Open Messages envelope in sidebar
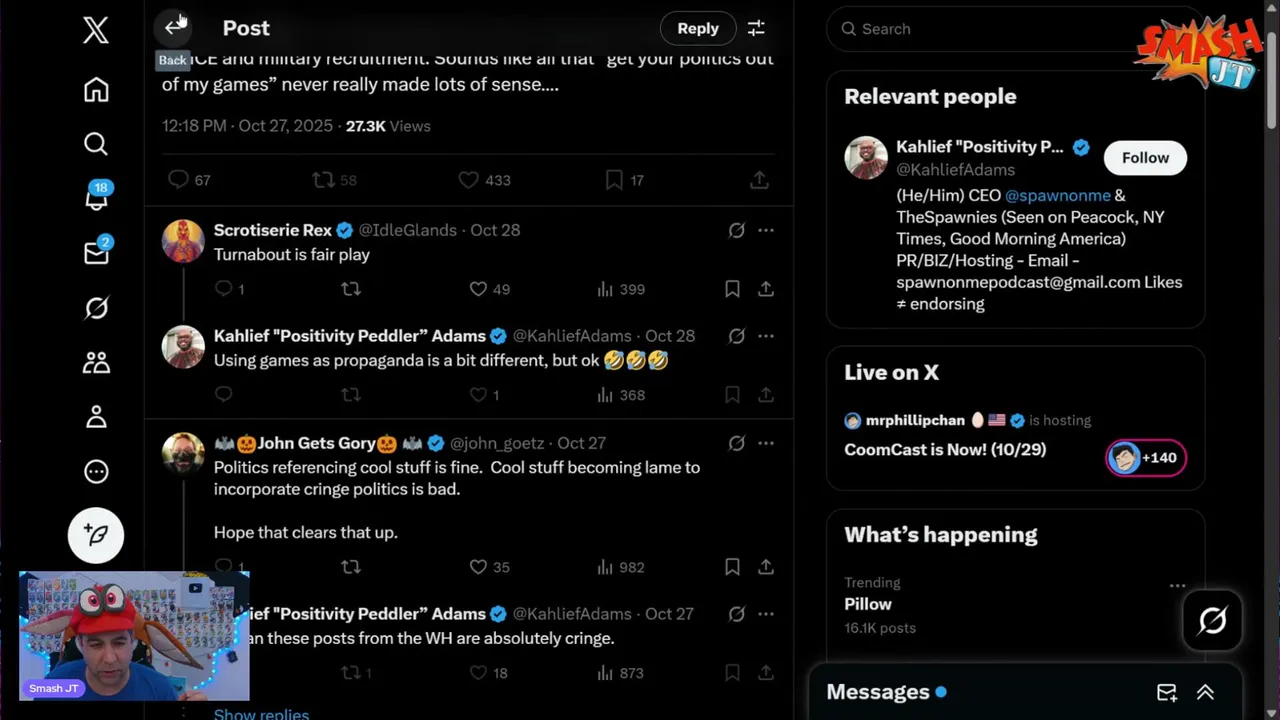1280x720 pixels. click(96, 253)
